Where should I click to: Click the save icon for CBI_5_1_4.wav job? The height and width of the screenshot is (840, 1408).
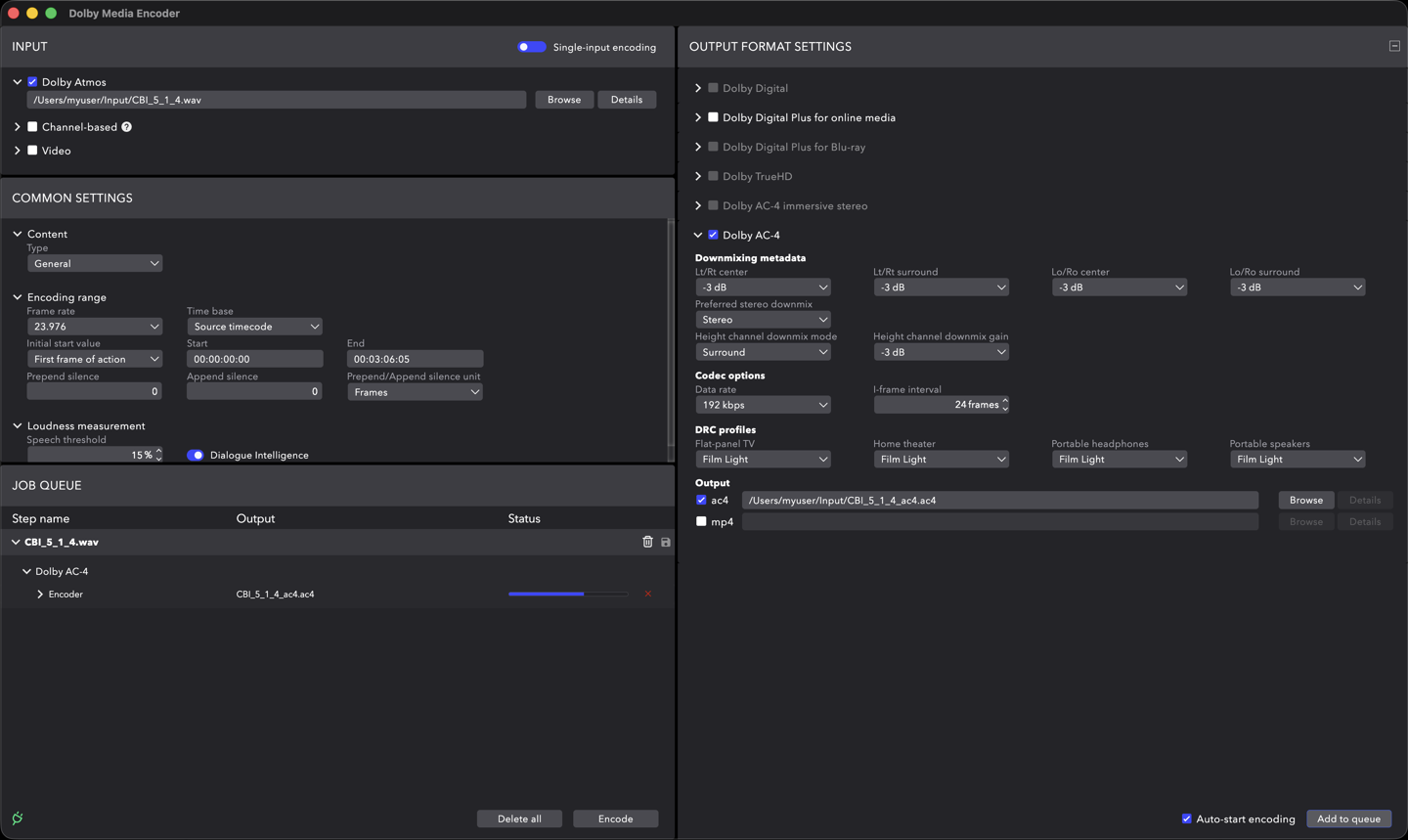(666, 542)
